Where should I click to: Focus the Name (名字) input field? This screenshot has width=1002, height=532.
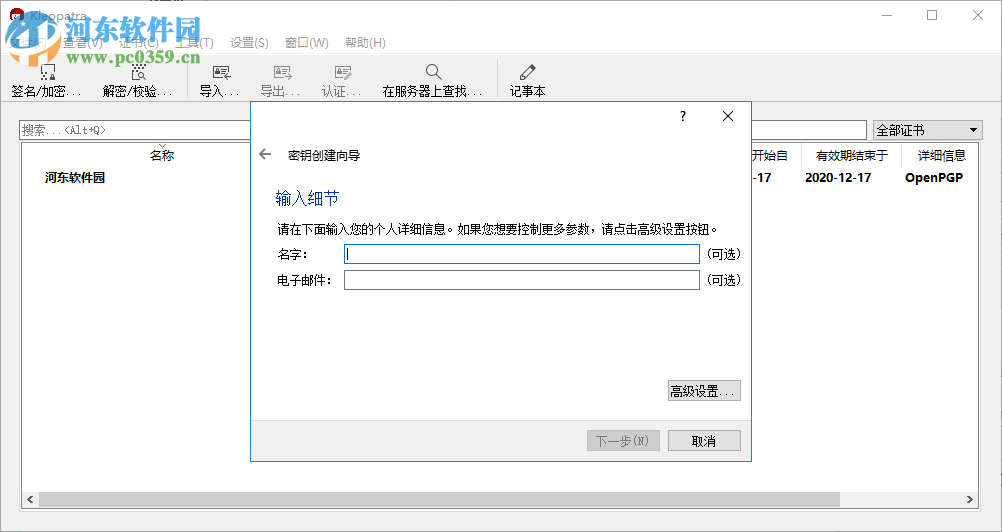point(521,254)
